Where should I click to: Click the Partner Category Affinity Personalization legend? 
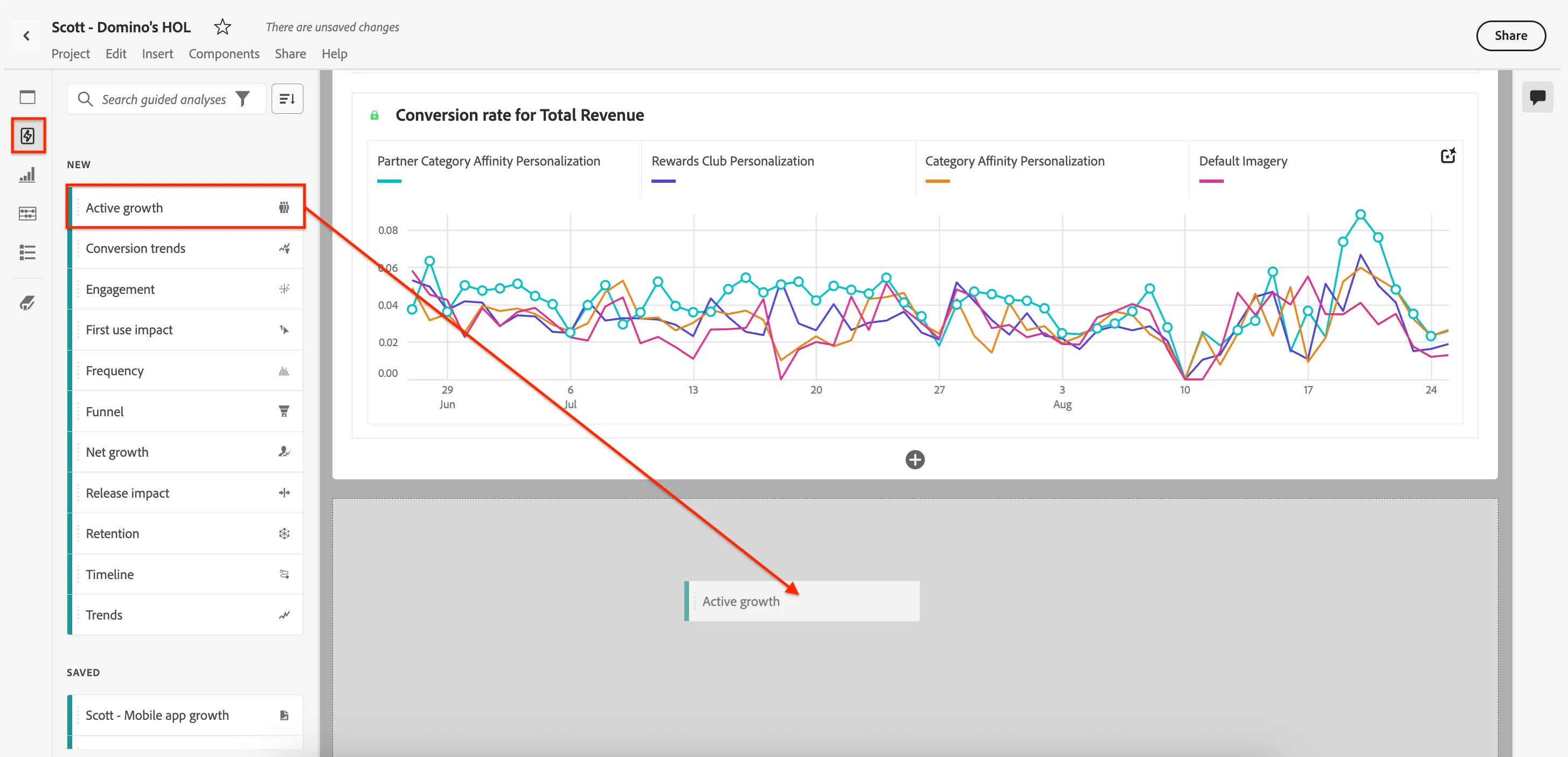click(488, 161)
